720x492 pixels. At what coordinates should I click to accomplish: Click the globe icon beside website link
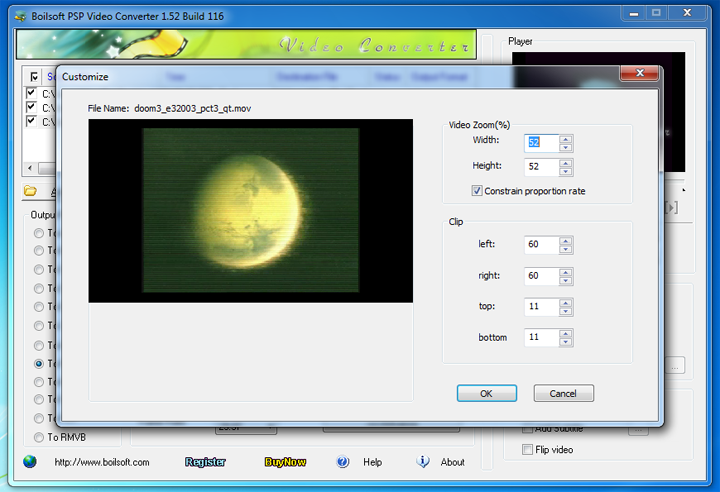pyautogui.click(x=30, y=461)
